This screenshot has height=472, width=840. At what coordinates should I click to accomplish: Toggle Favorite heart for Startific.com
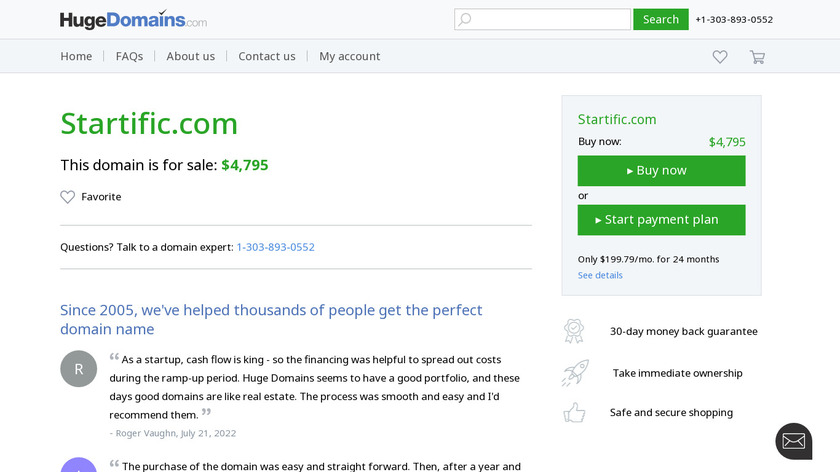point(68,197)
